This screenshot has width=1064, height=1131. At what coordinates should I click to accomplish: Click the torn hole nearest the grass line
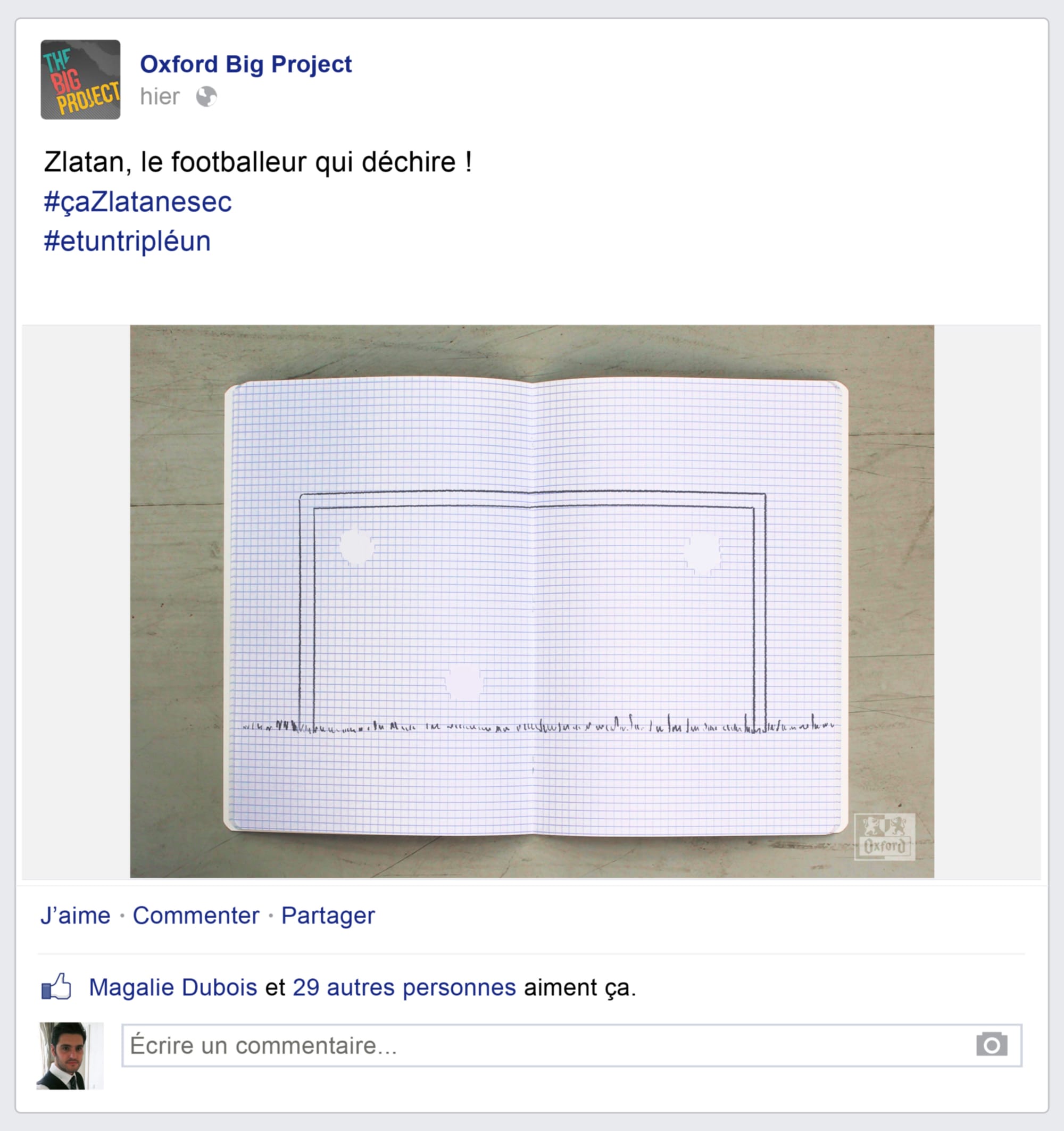click(x=465, y=680)
